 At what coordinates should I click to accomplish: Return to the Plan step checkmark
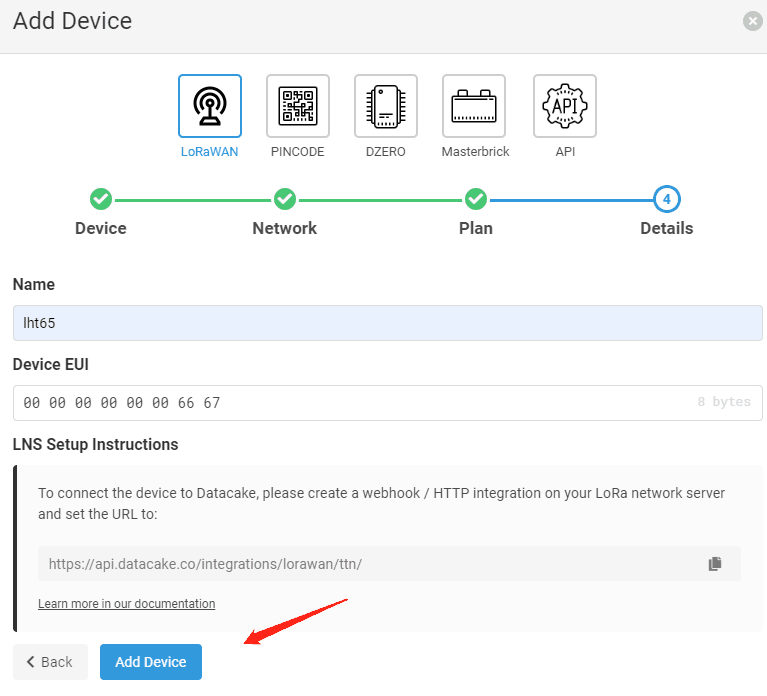tap(475, 200)
